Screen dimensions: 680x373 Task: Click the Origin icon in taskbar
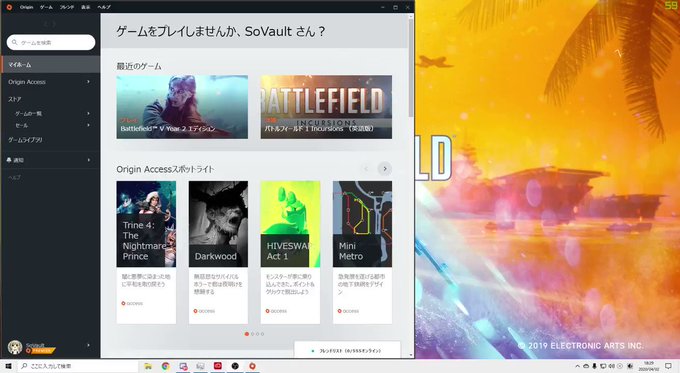pyautogui.click(x=252, y=366)
